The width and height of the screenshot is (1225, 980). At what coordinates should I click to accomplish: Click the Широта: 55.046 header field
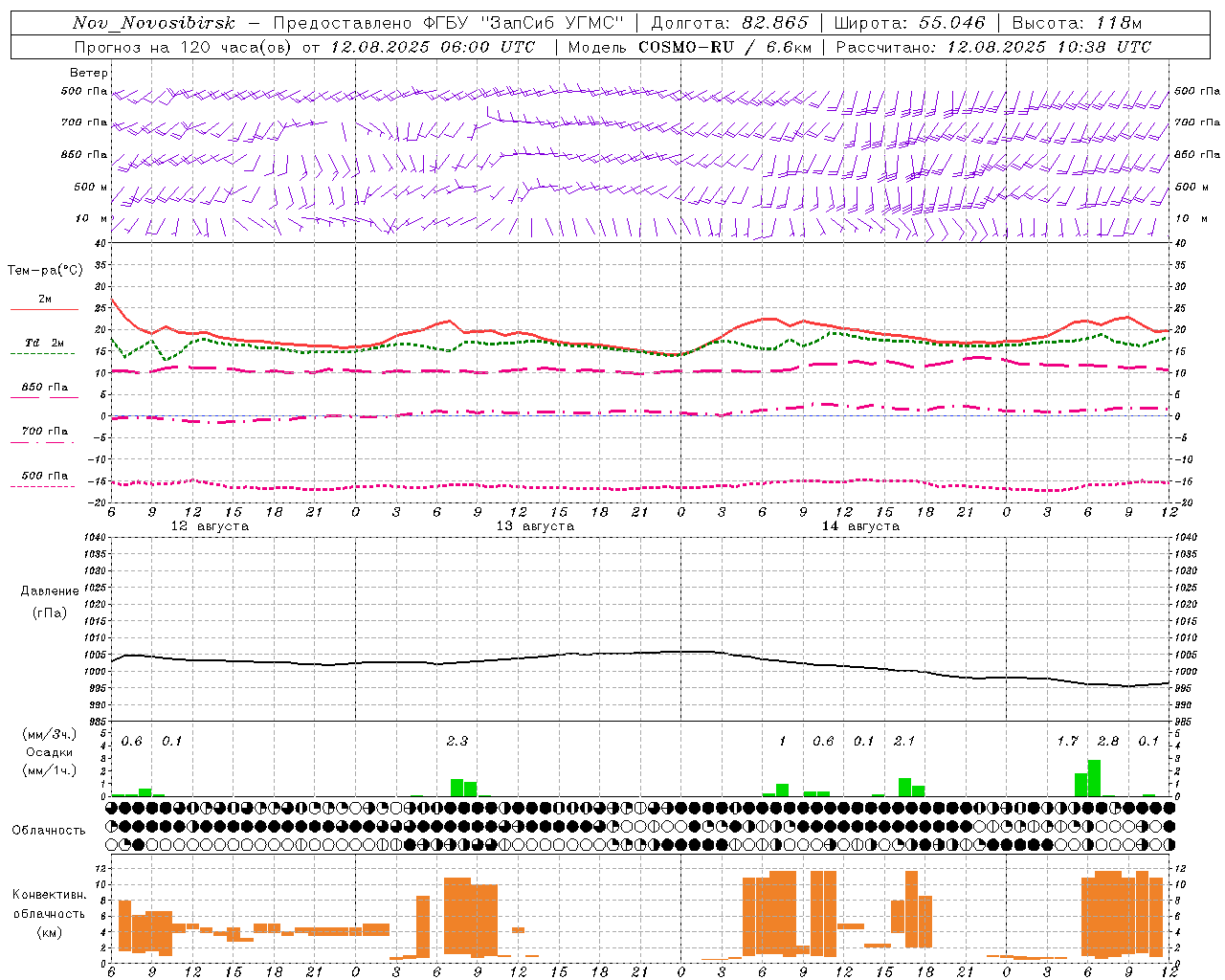909,24
